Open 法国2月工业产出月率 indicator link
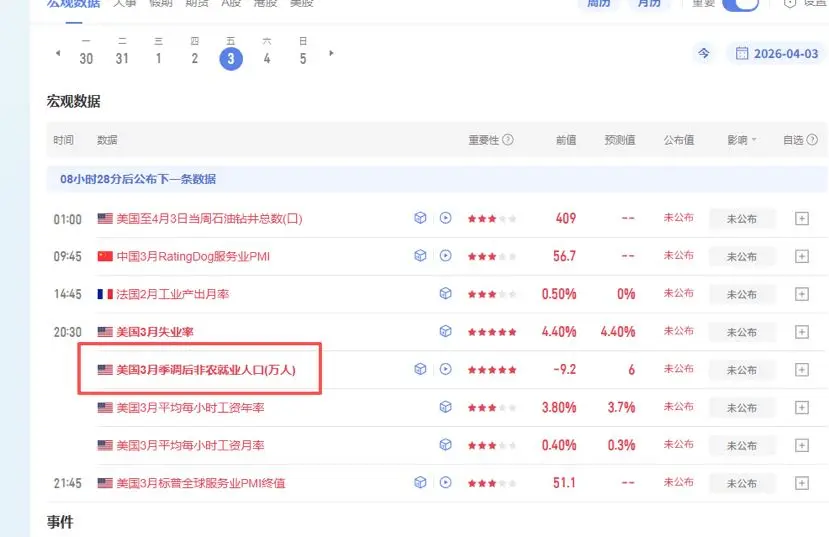Image resolution: width=829 pixels, height=537 pixels. point(172,294)
